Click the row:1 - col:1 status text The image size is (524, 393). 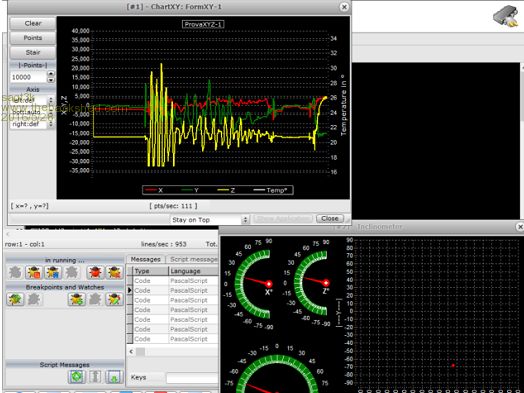(25, 244)
